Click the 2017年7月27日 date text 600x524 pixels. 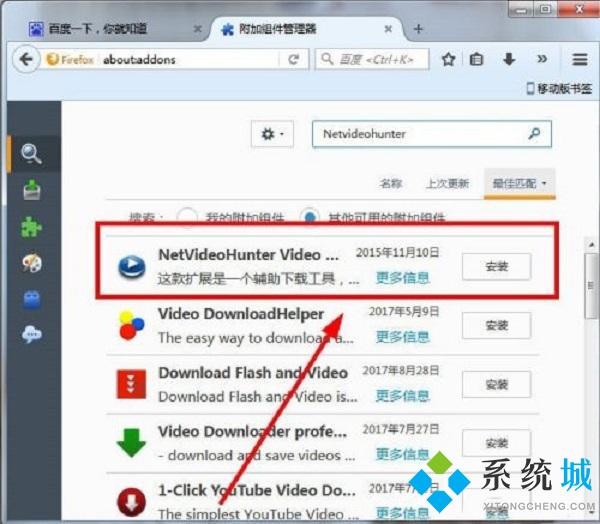click(x=400, y=429)
